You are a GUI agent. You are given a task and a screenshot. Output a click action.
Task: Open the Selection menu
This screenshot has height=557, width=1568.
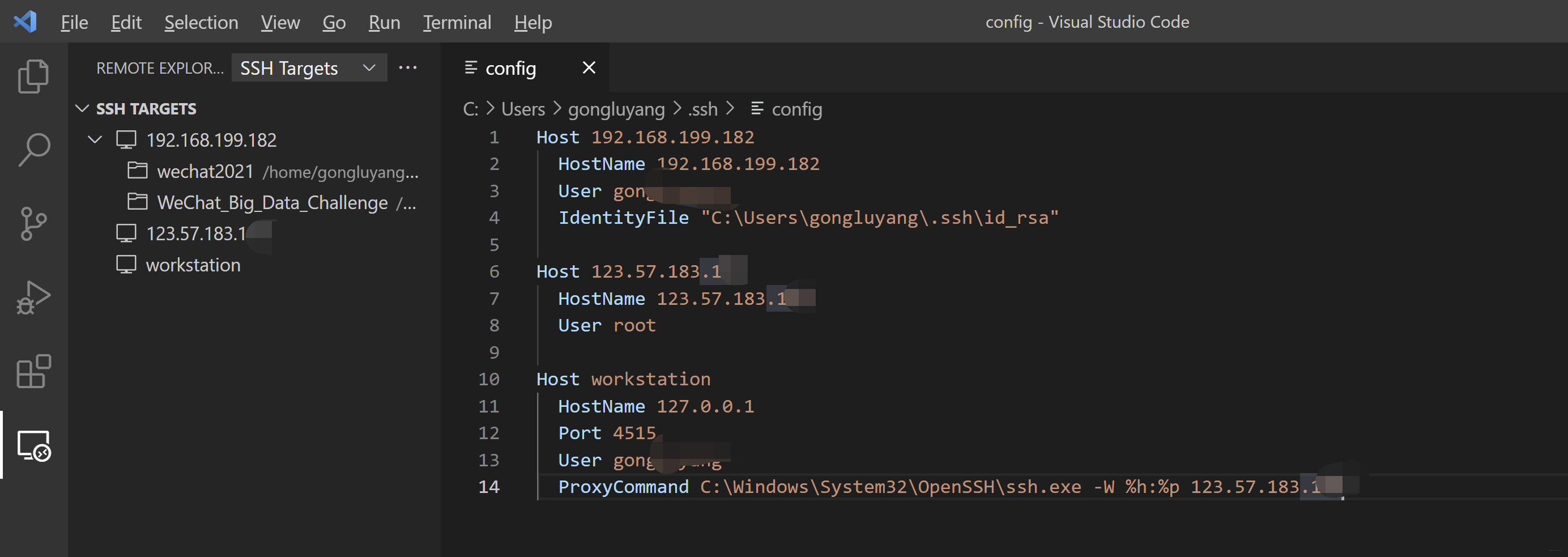point(201,23)
